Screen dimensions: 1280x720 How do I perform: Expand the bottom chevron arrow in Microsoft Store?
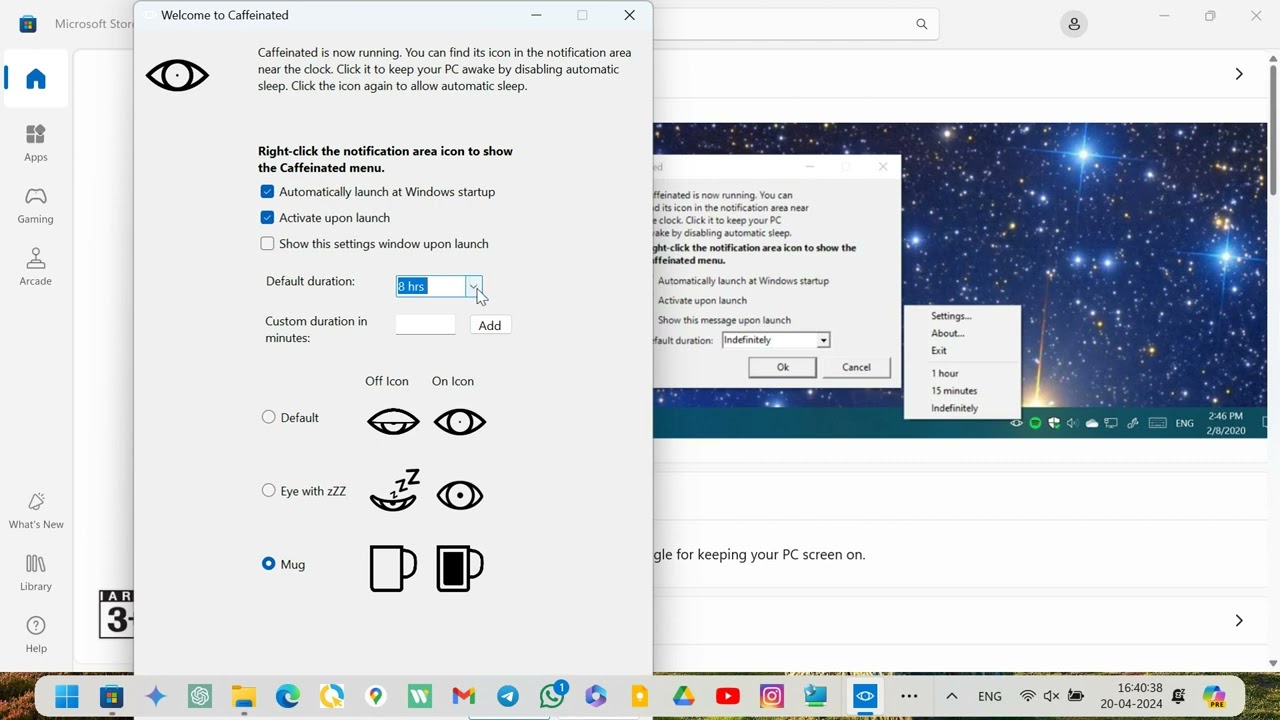pyautogui.click(x=1239, y=621)
